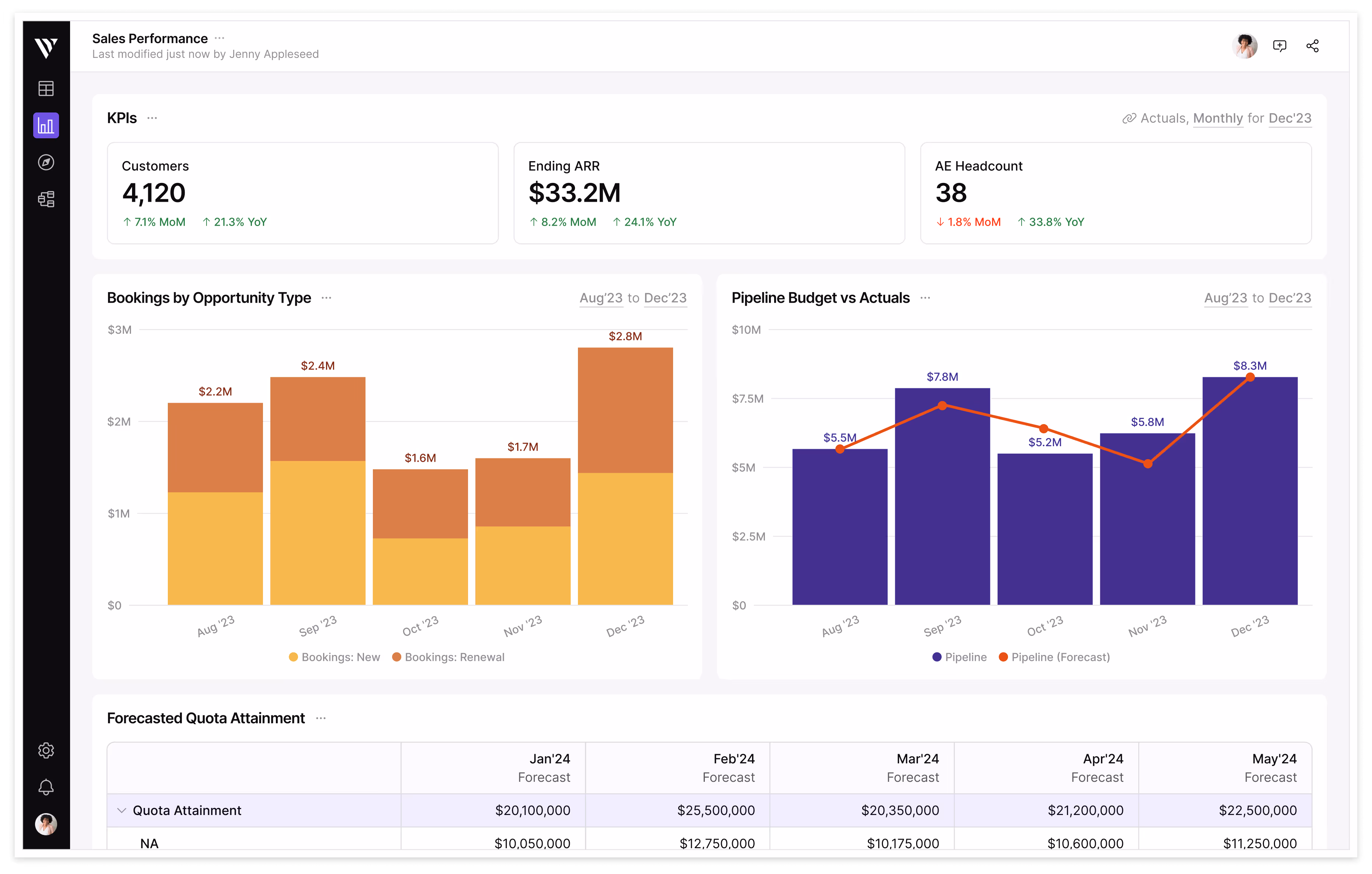Click Dec'23 end date on Pipeline chart
This screenshot has height=874, width=1372.
pos(1290,298)
